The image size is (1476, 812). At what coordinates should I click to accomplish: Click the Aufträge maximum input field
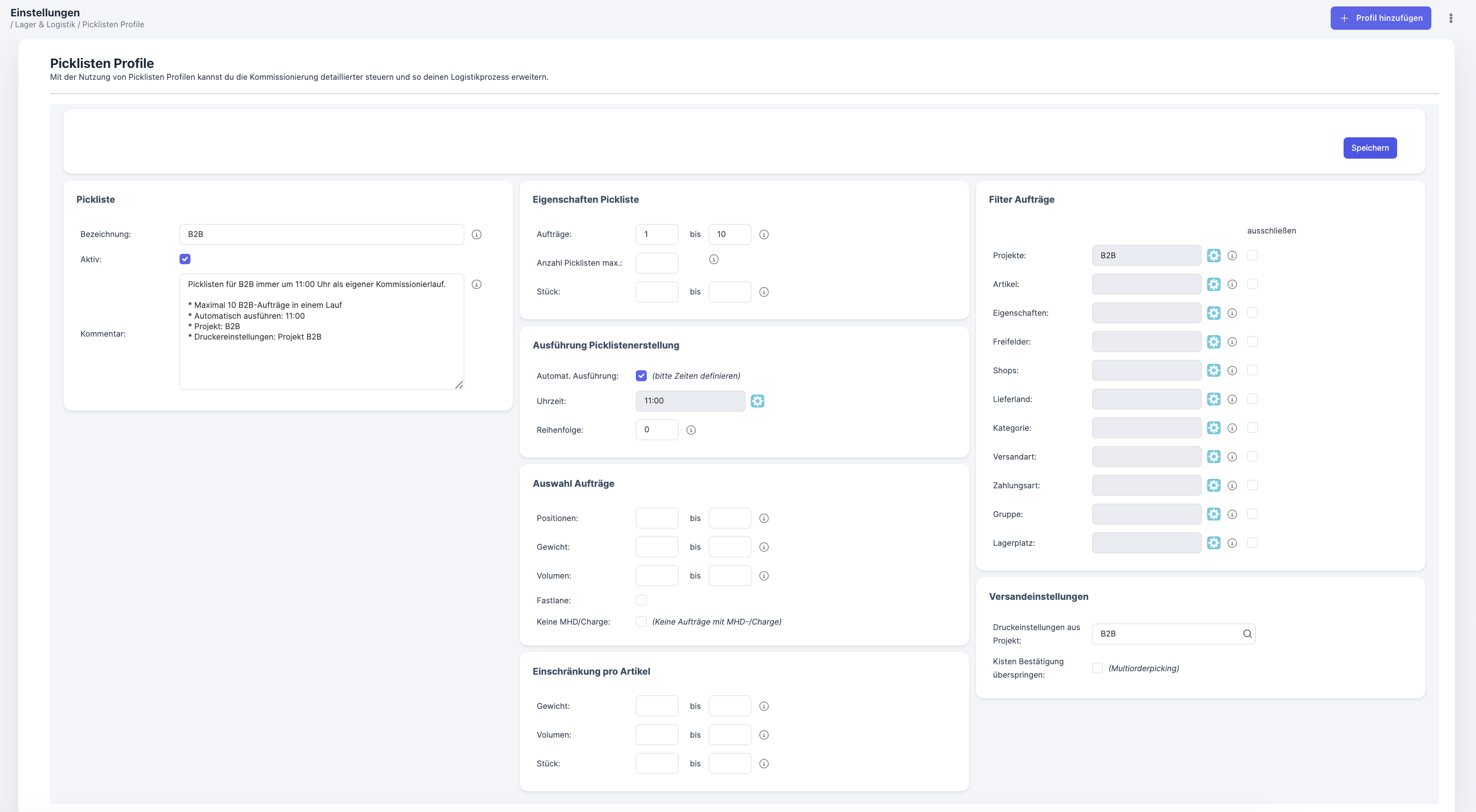coord(730,234)
